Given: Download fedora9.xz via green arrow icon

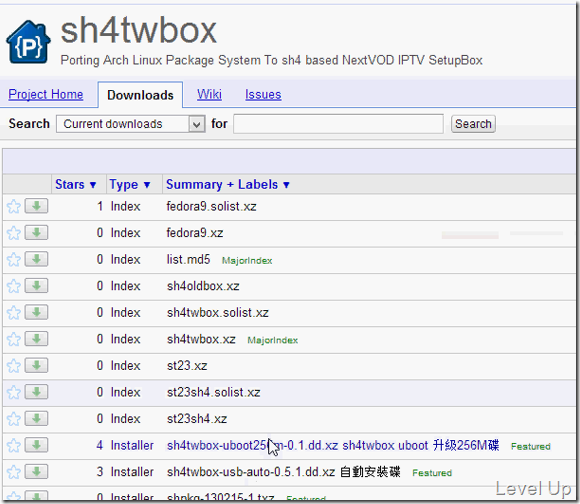Looking at the screenshot, I should pos(36,233).
